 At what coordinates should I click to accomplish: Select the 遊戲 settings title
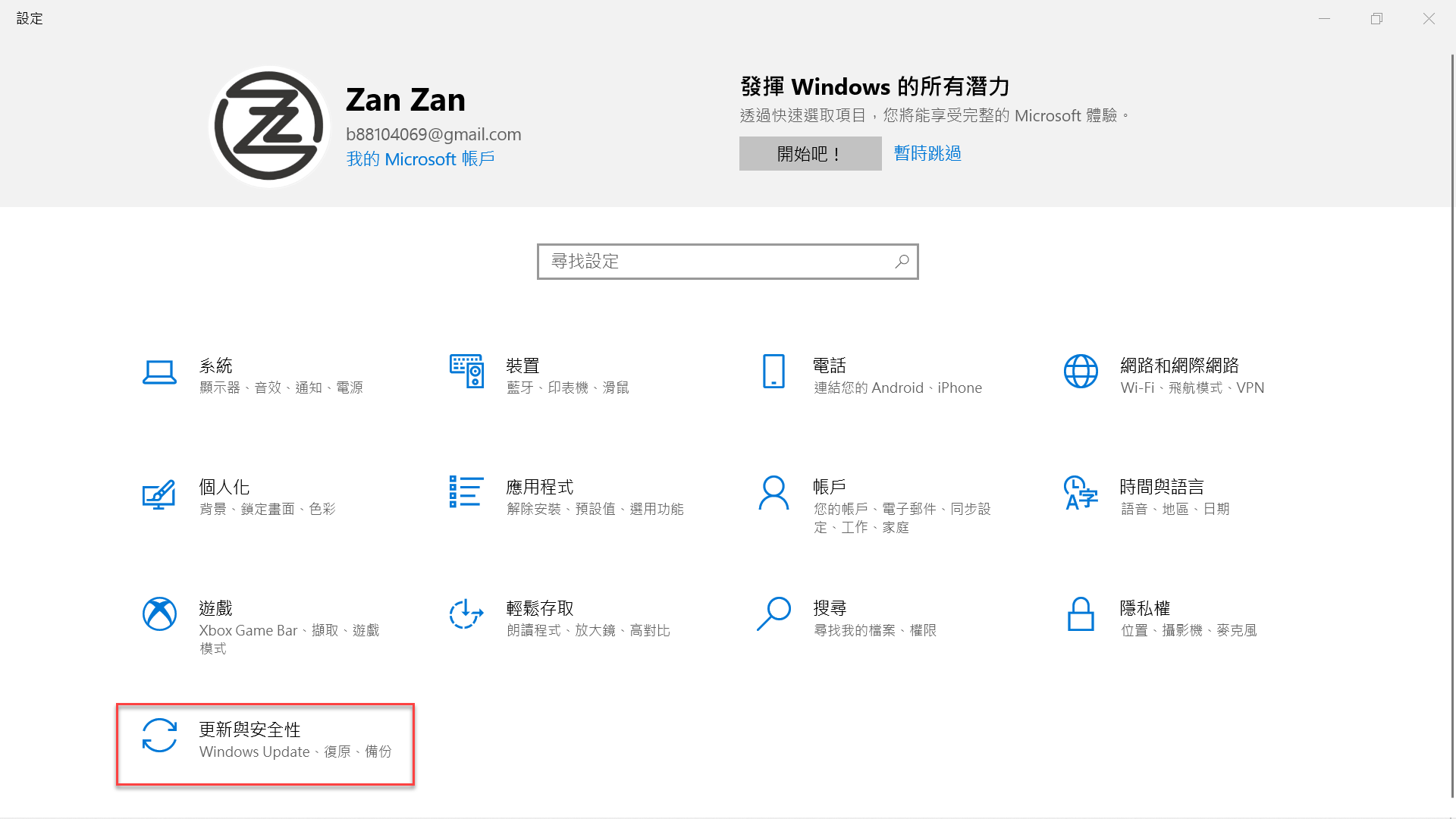(x=215, y=608)
